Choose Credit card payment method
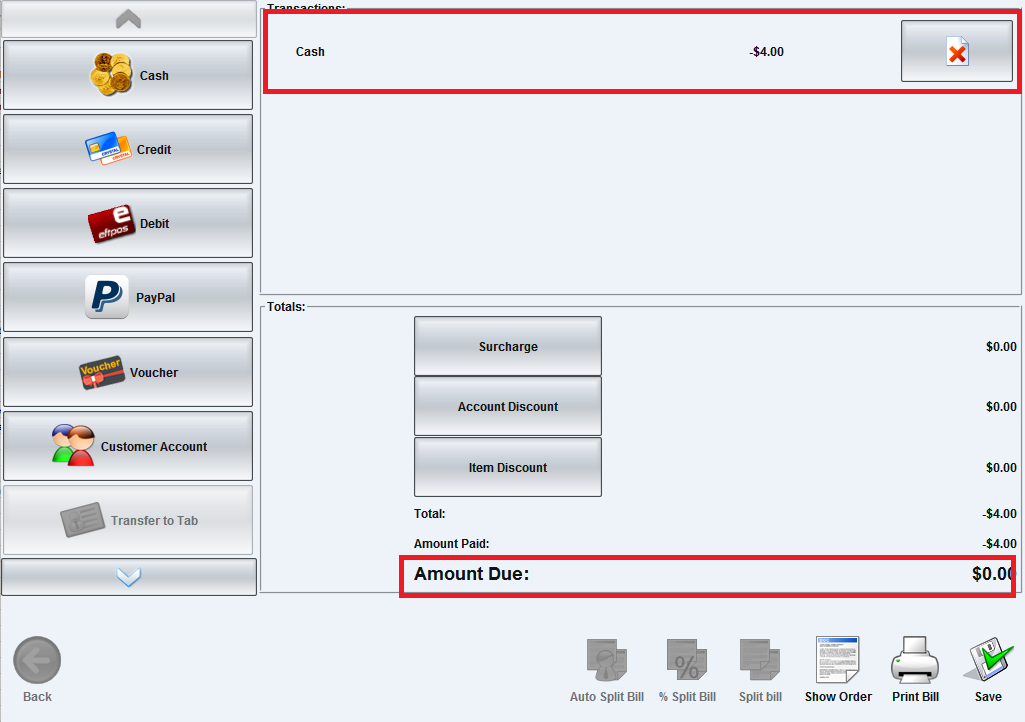This screenshot has height=722, width=1025. 128,149
